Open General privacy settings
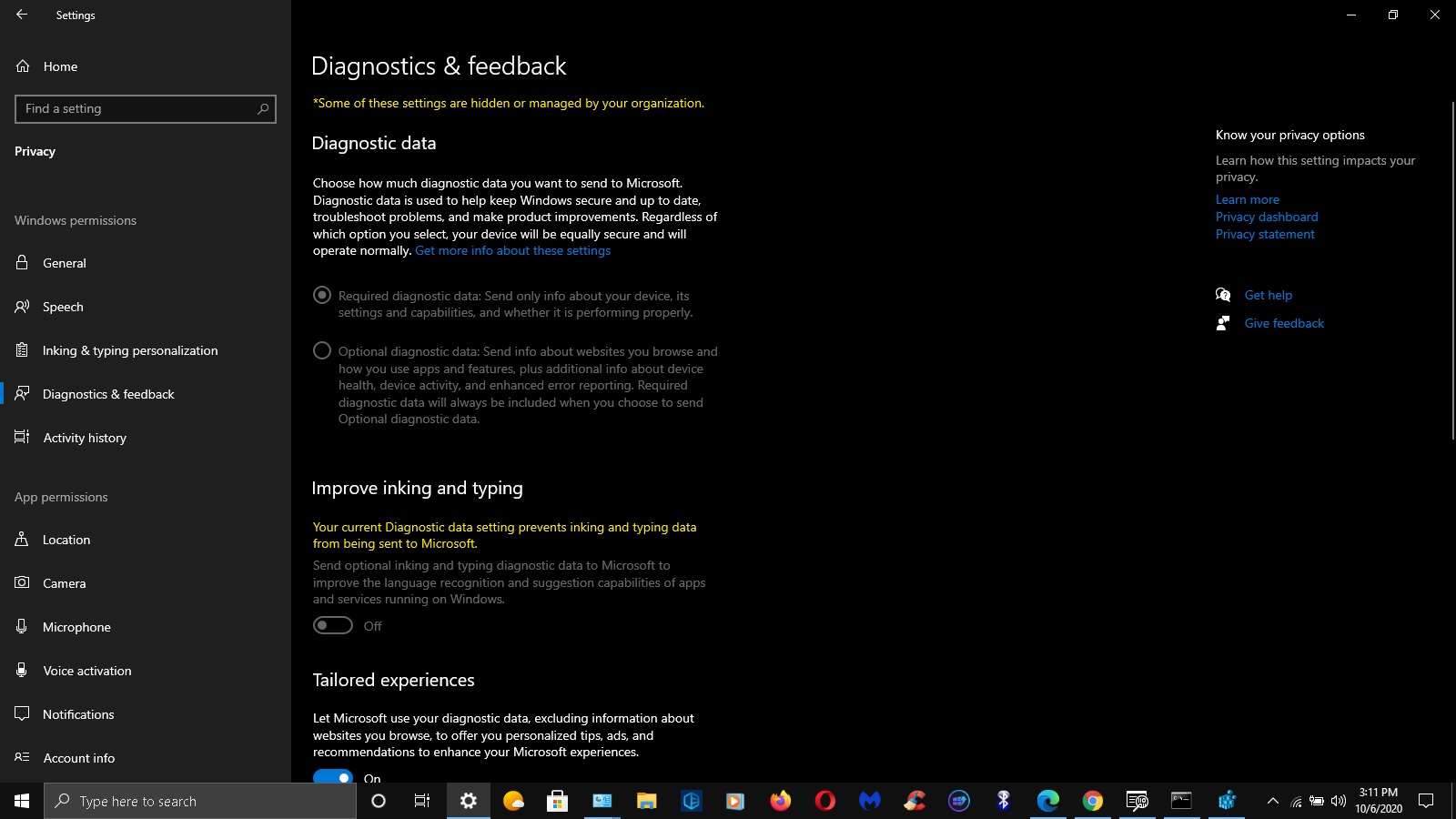Viewport: 1456px width, 819px height. coord(65,263)
